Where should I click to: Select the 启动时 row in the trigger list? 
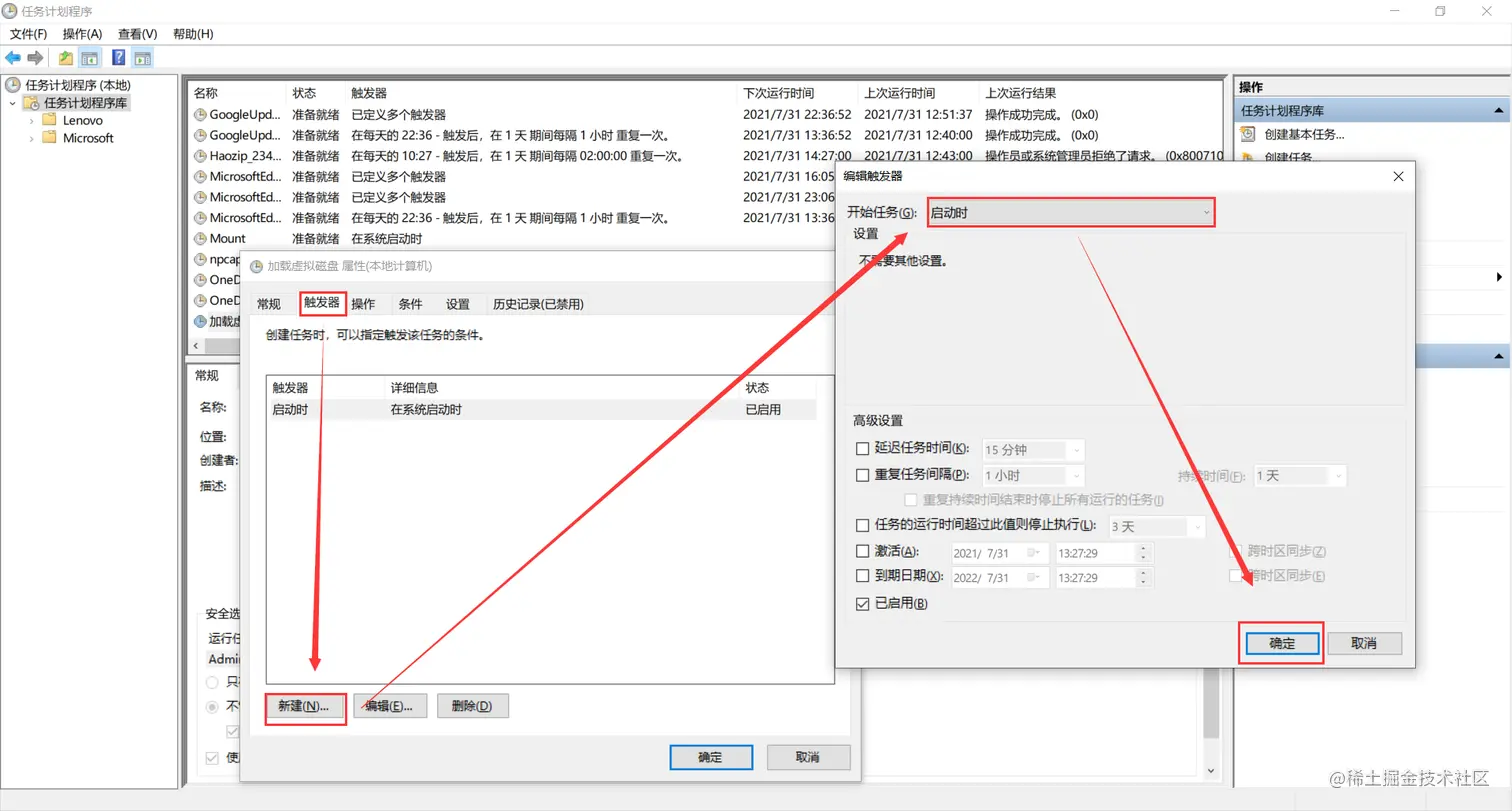coord(541,409)
